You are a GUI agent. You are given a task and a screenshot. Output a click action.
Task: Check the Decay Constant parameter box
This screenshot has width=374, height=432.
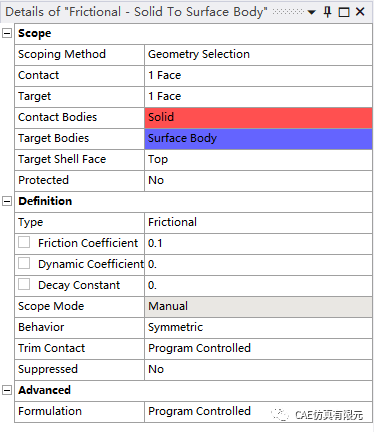[x=24, y=284]
